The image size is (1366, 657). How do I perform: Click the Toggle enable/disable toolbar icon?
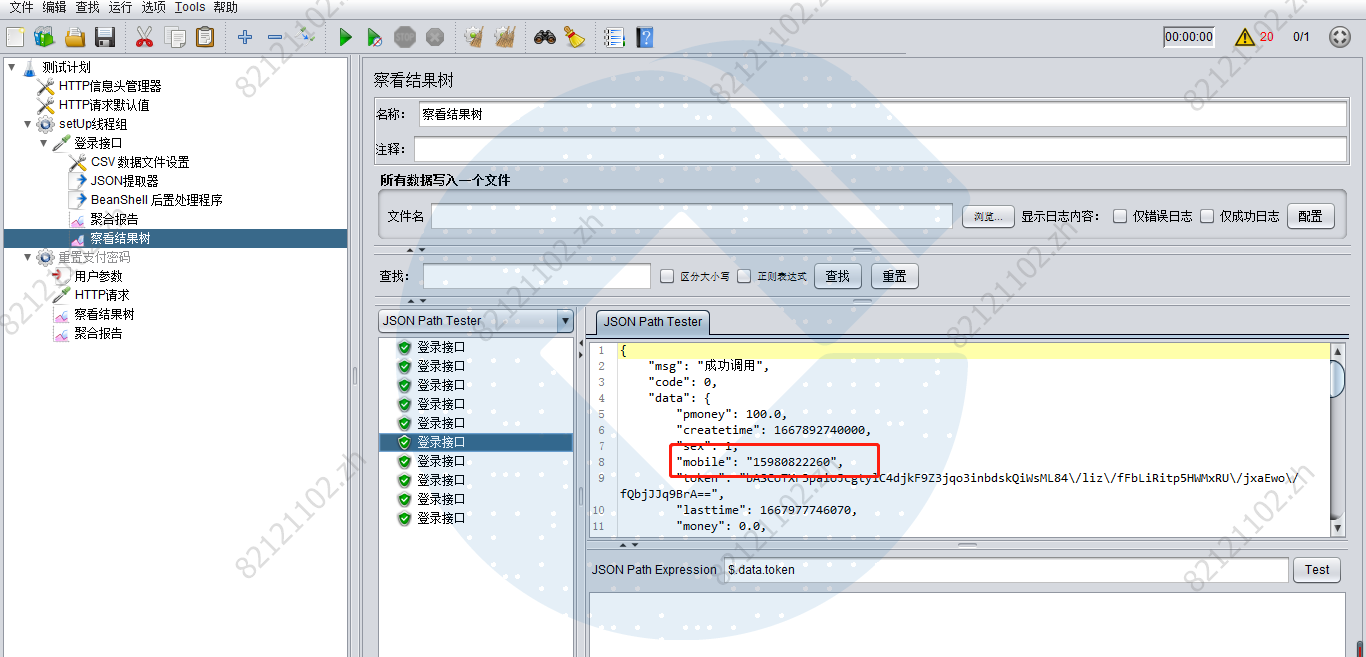(306, 37)
